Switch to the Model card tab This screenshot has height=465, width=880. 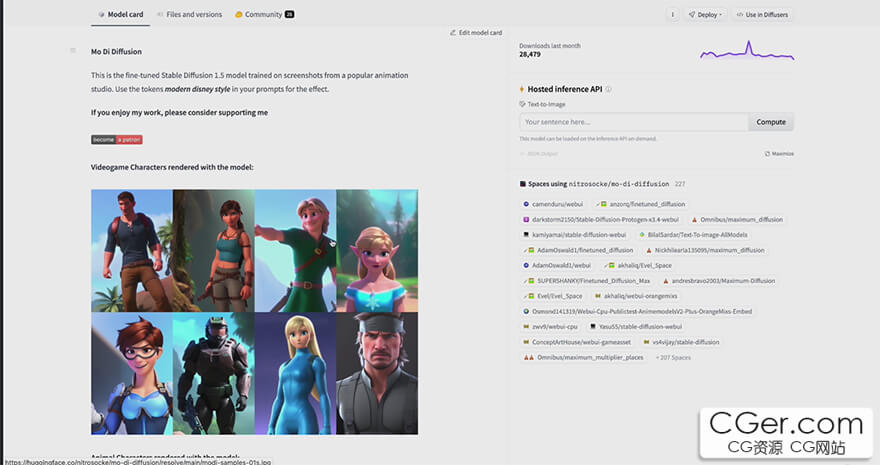click(121, 15)
